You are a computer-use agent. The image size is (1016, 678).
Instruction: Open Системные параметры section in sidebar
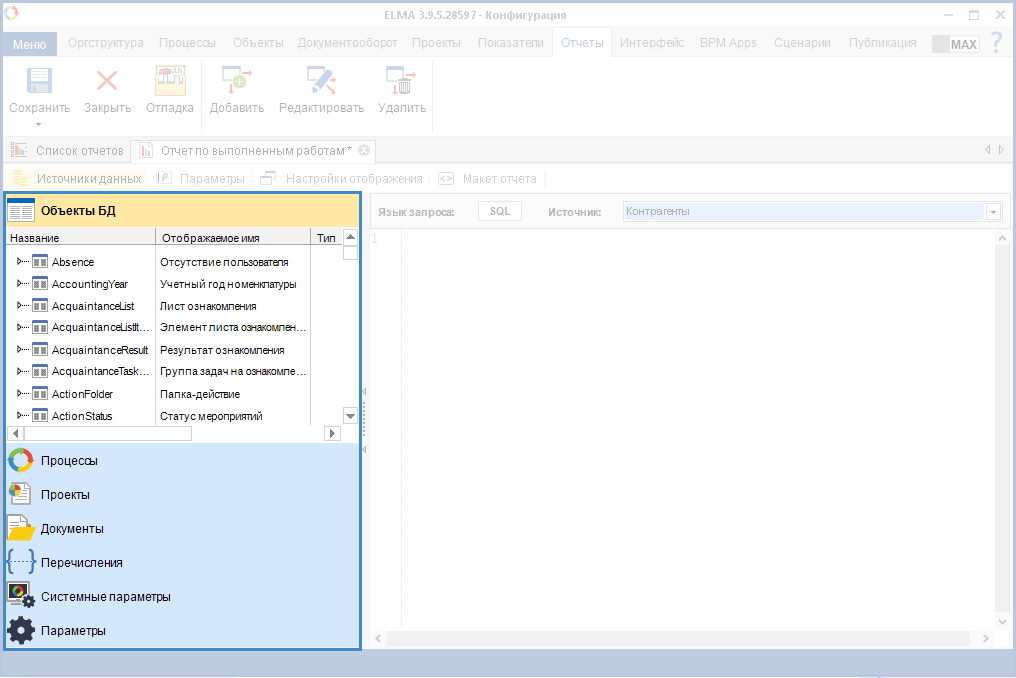[x=105, y=597]
